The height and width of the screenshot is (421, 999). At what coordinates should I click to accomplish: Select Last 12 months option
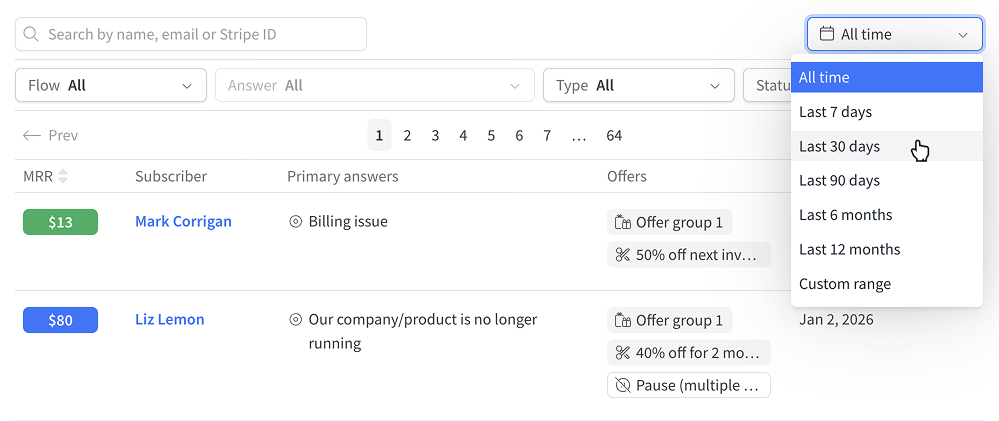(850, 249)
